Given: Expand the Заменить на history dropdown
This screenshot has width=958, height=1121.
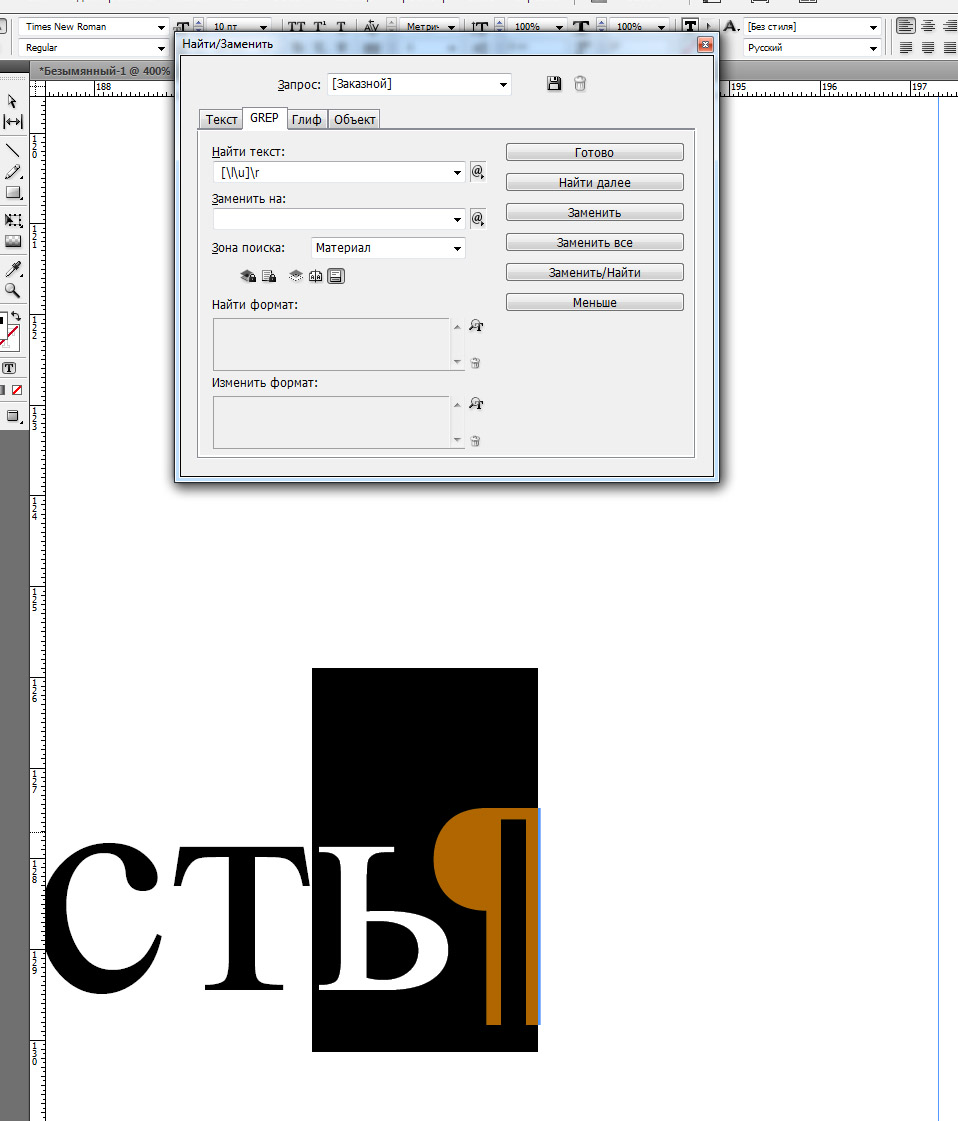Looking at the screenshot, I should 458,219.
